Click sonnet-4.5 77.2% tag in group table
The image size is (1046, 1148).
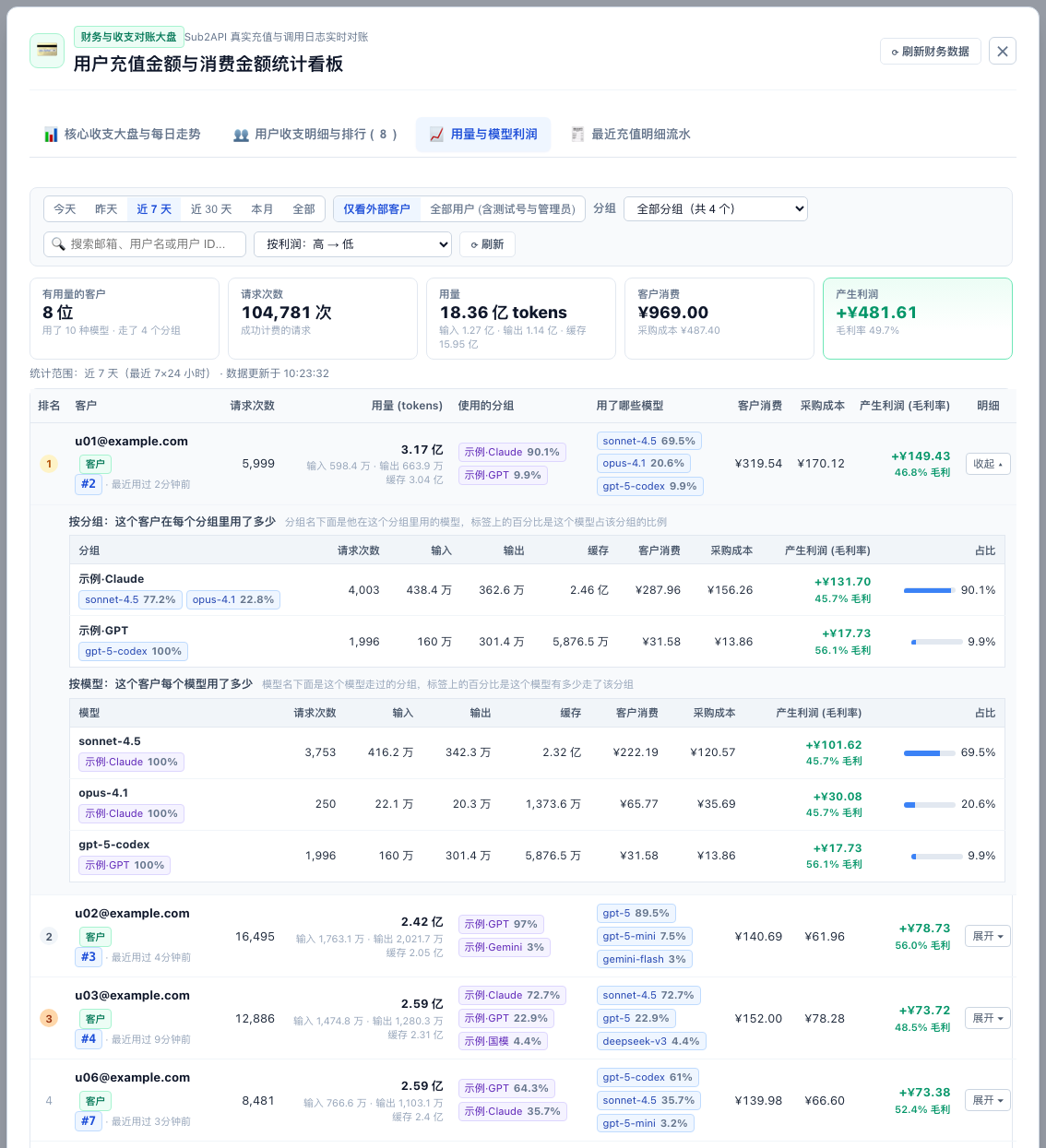(130, 599)
